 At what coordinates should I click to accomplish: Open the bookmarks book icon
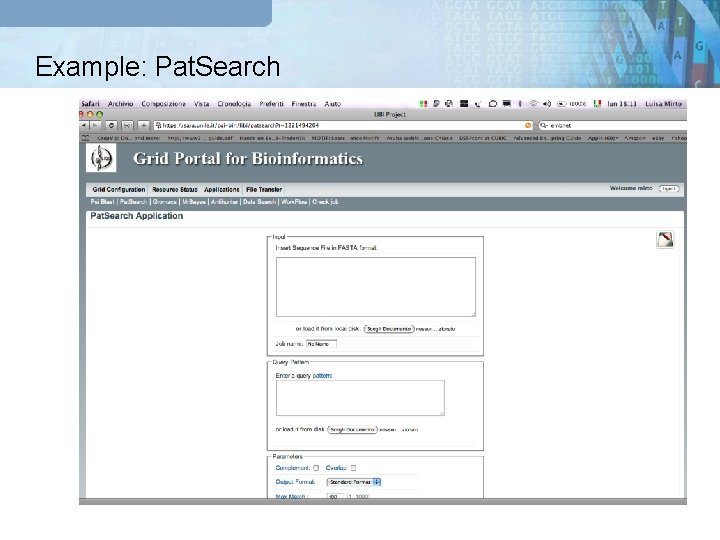[x=85, y=138]
